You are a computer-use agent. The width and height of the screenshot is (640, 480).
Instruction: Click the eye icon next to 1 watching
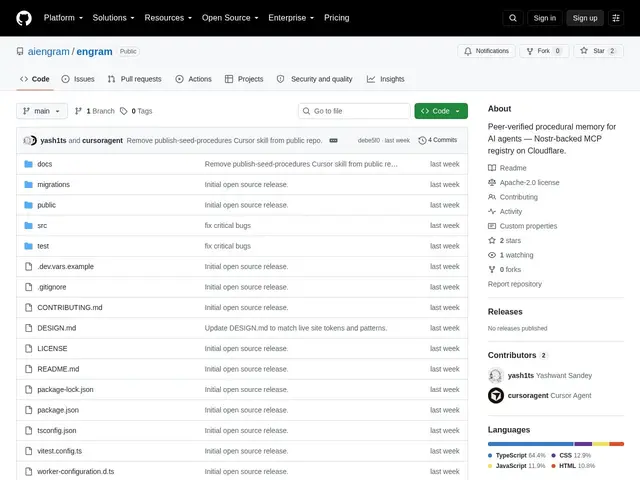492,255
